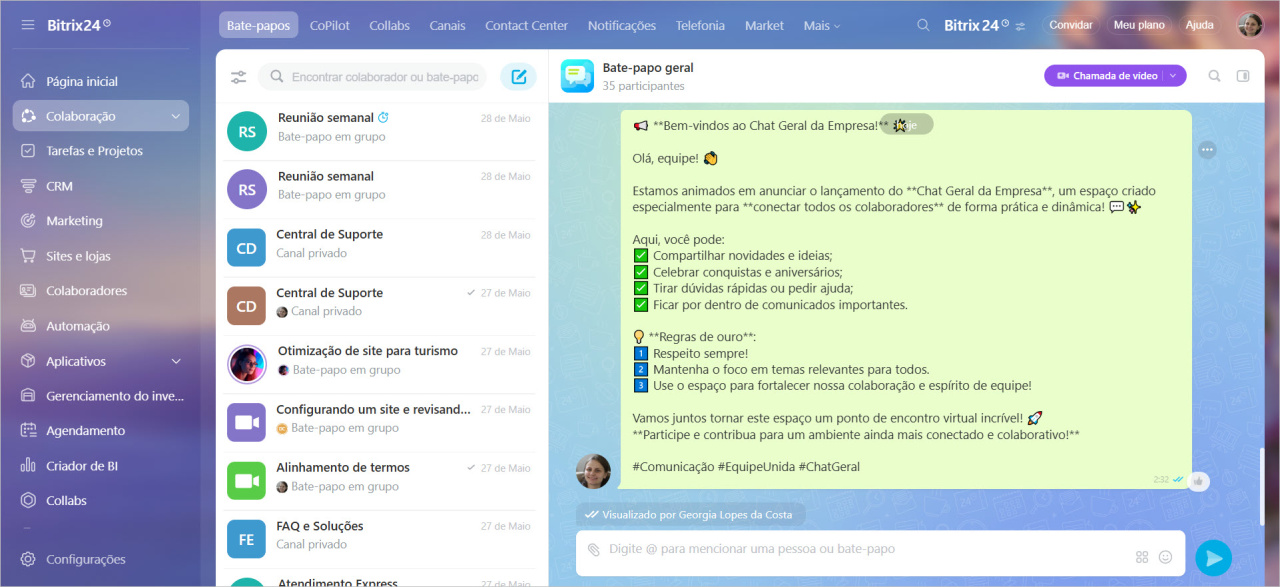Open the FAQ e Soluções channel
This screenshot has width=1280, height=587.
(x=382, y=539)
